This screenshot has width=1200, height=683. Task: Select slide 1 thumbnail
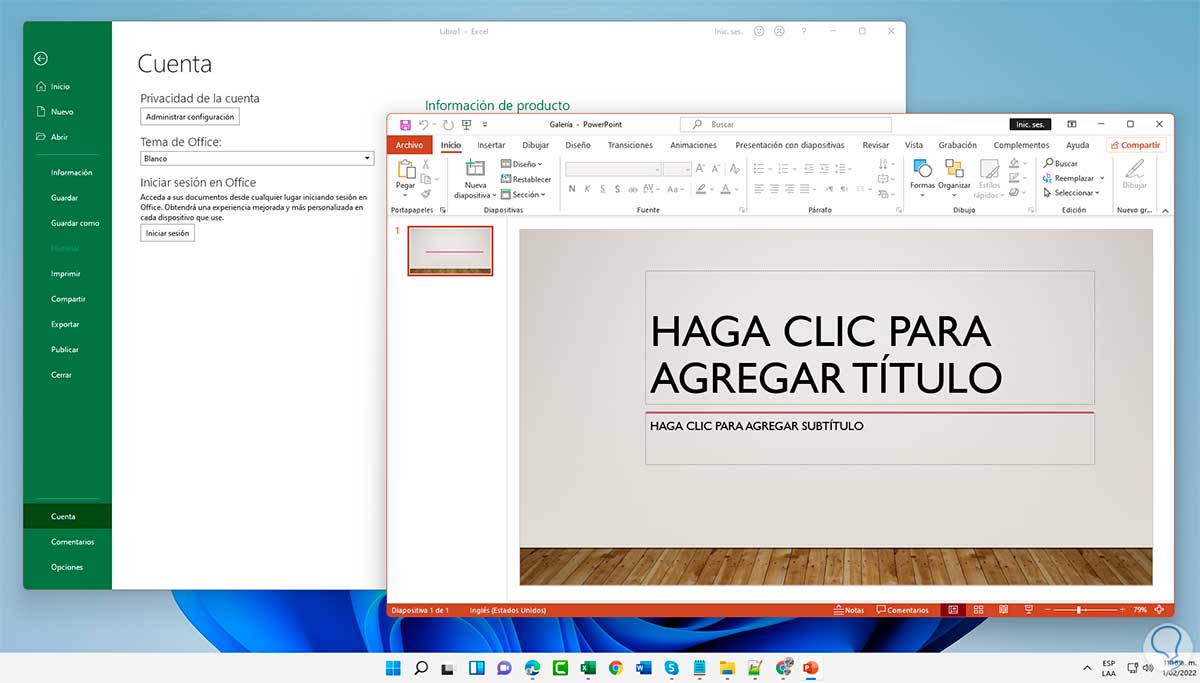[450, 251]
